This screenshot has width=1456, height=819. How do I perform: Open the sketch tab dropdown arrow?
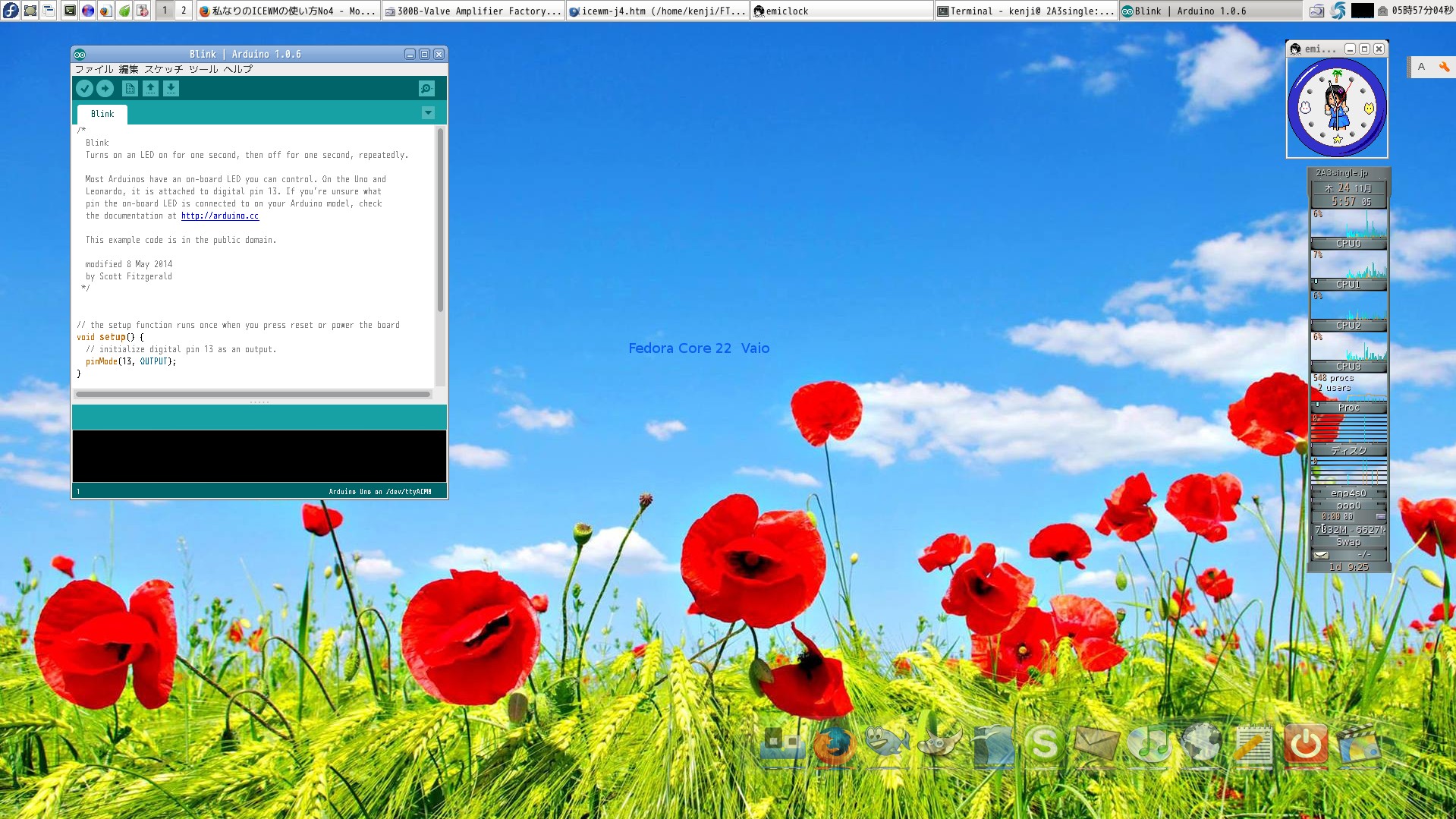428,112
